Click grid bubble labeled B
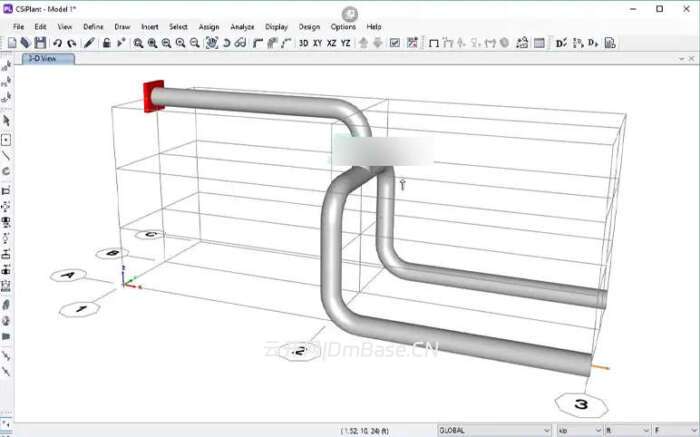This screenshot has width=700, height=437. coord(112,254)
